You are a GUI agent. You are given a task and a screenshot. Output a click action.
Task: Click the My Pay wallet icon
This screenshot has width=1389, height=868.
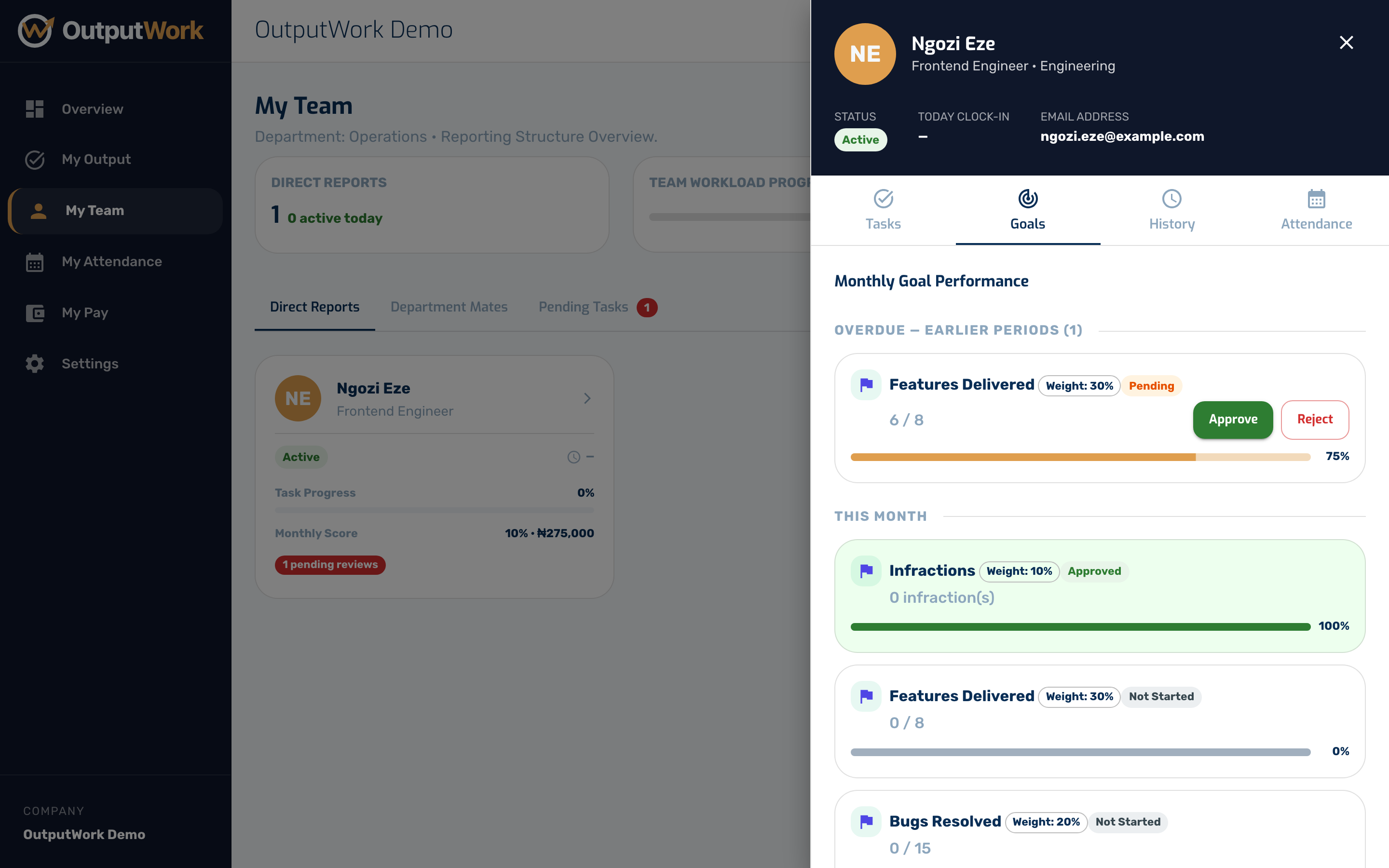click(x=34, y=313)
